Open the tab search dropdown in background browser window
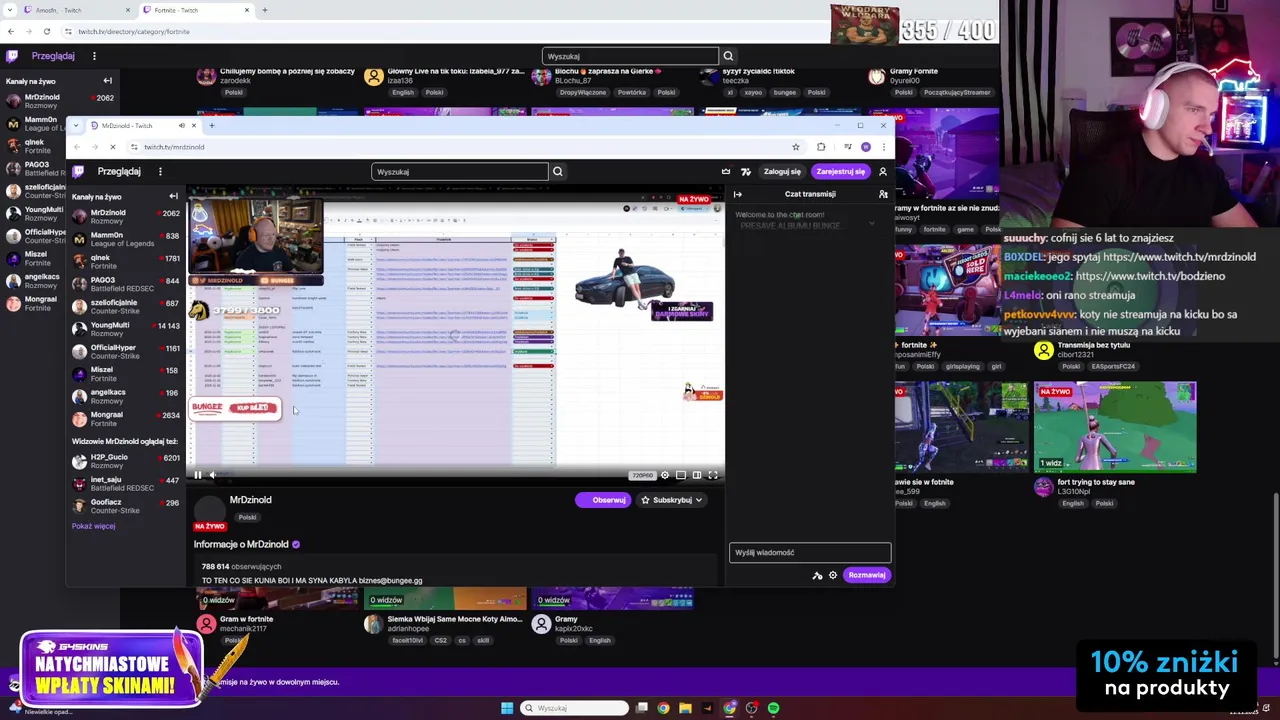The image size is (1280, 720). [11, 10]
